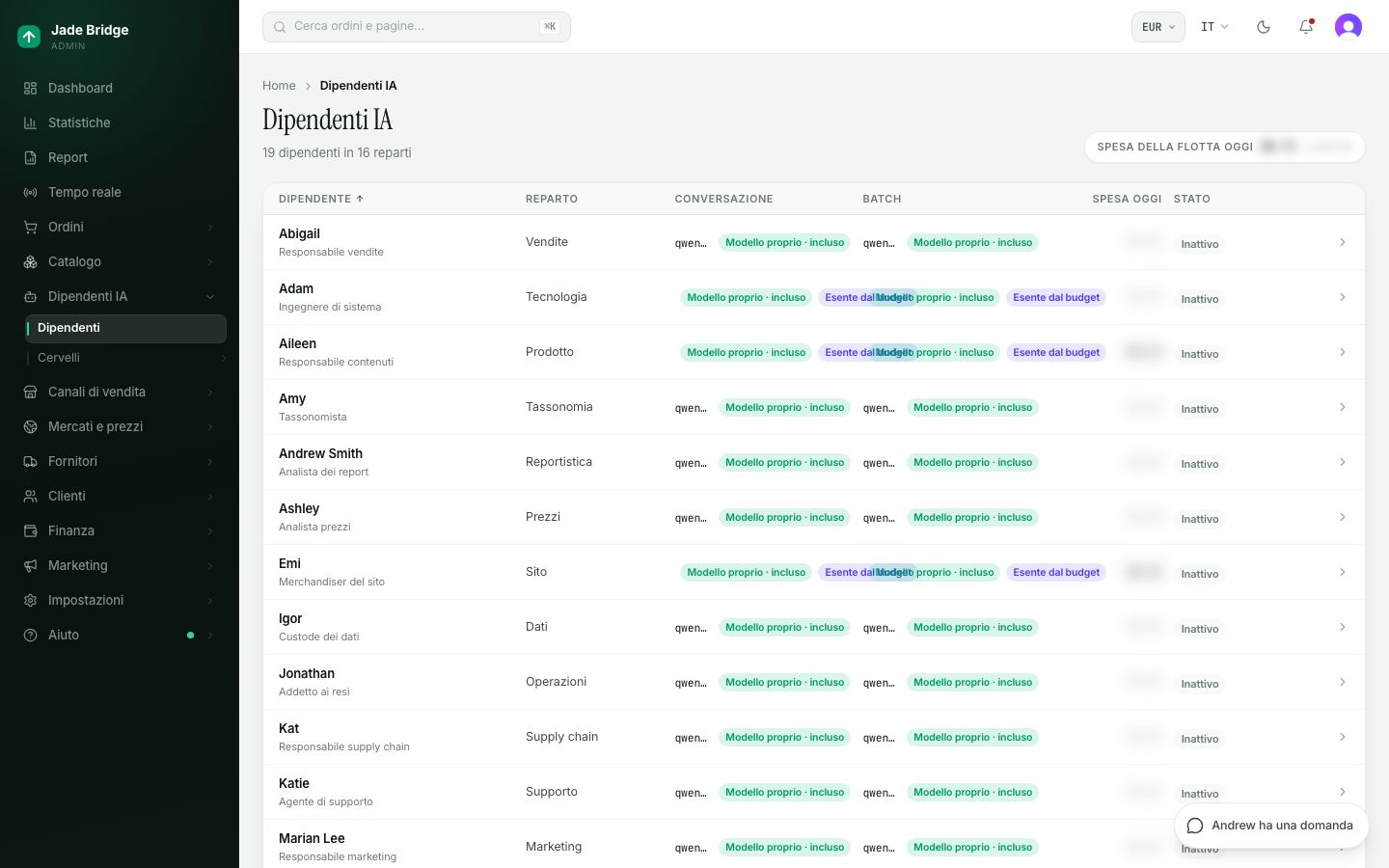Click Tassonomia department cell
This screenshot has width=1389, height=868.
pyautogui.click(x=559, y=407)
